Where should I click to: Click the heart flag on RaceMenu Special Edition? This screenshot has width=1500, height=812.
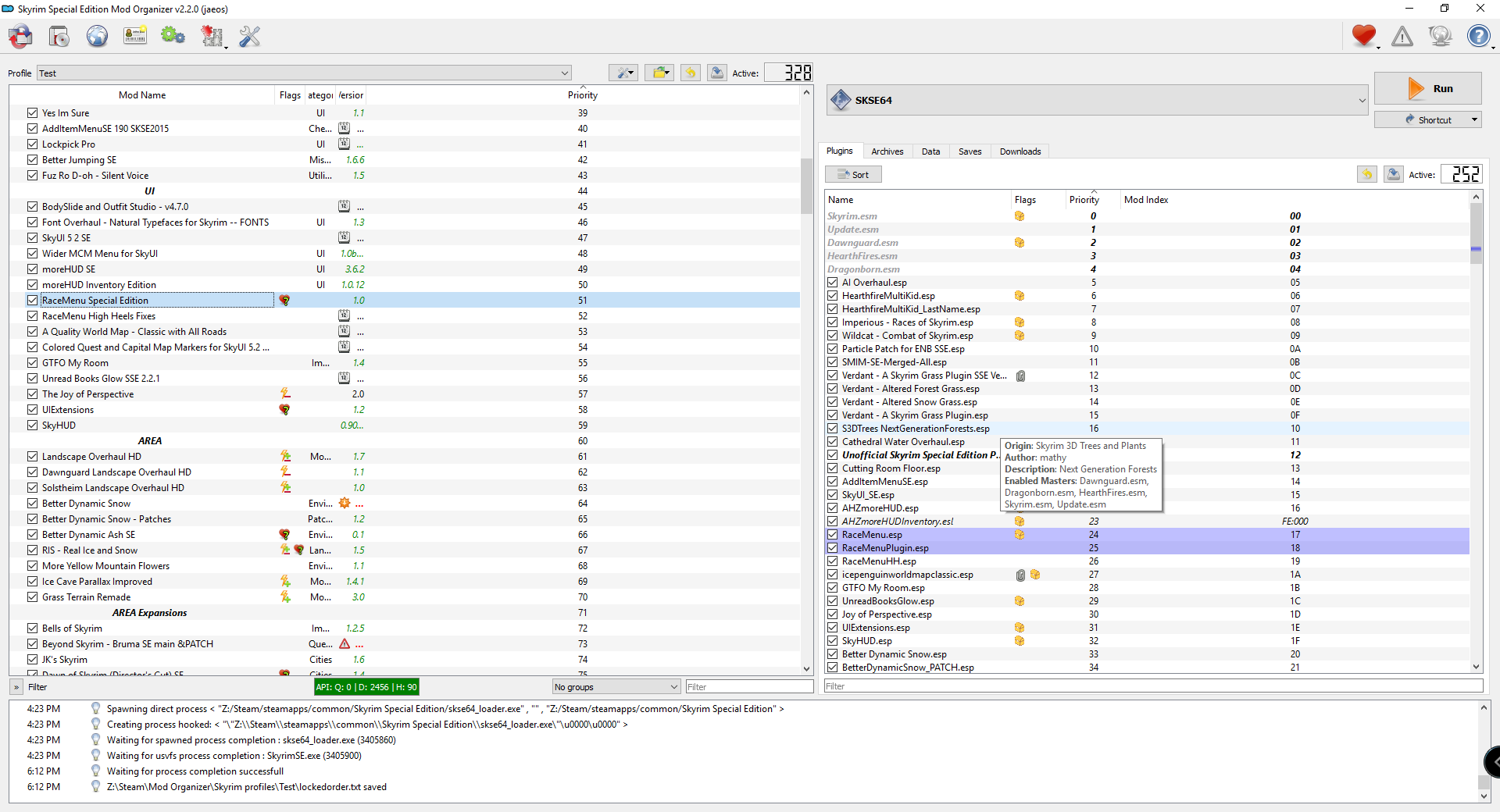click(284, 300)
